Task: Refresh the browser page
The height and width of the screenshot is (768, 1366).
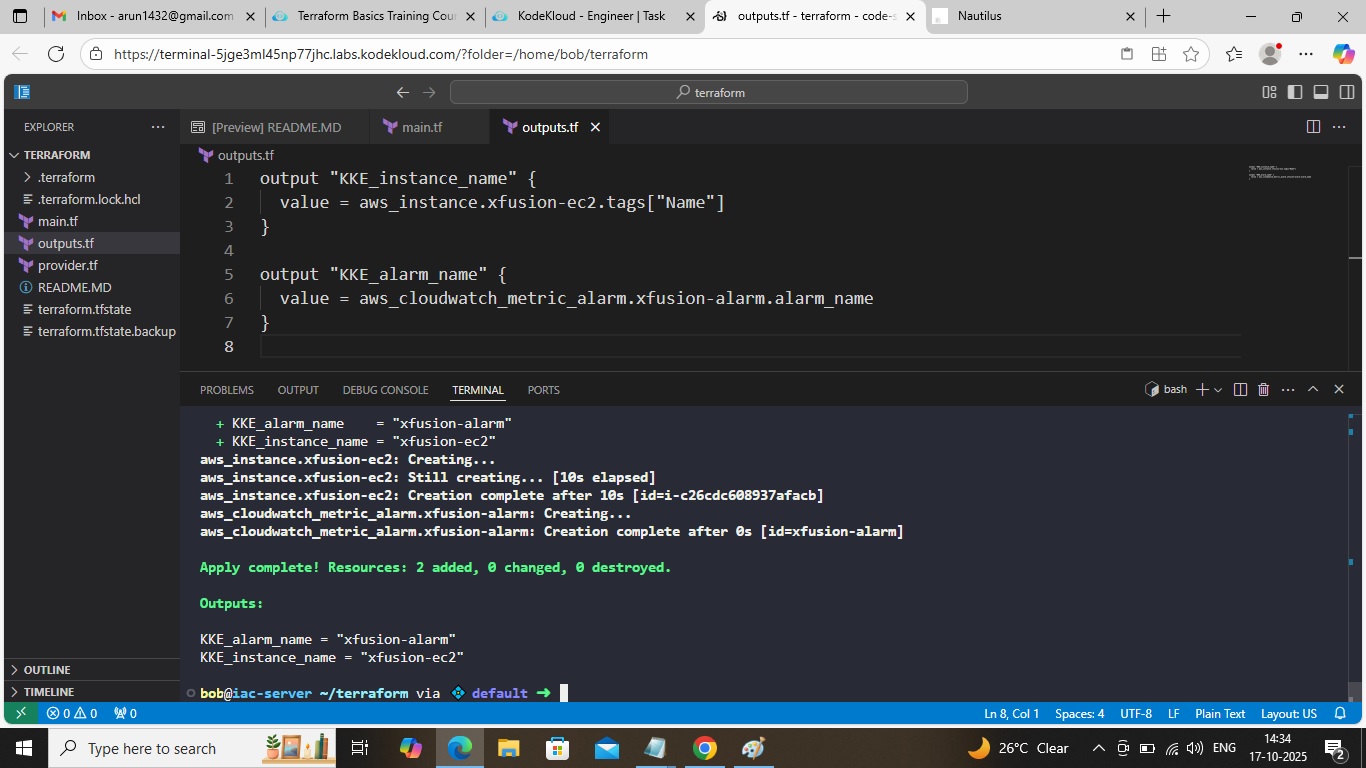Action: click(x=56, y=54)
